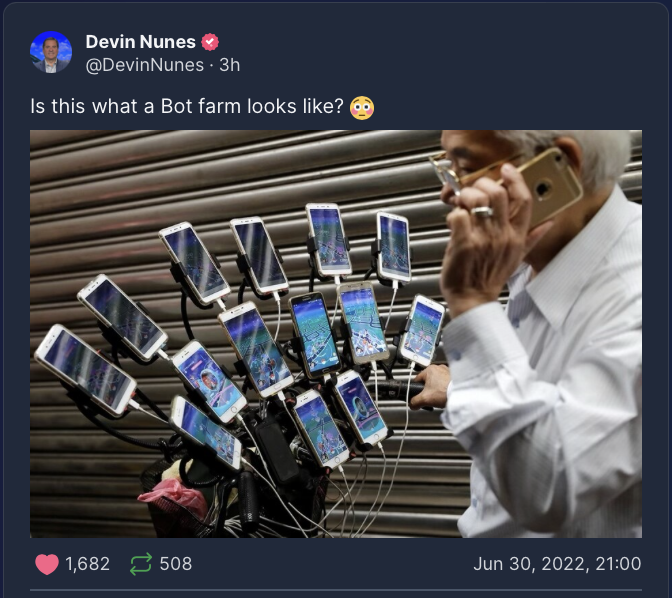Click the bicycle handlebar grip in photo
The image size is (672, 598).
(396, 389)
